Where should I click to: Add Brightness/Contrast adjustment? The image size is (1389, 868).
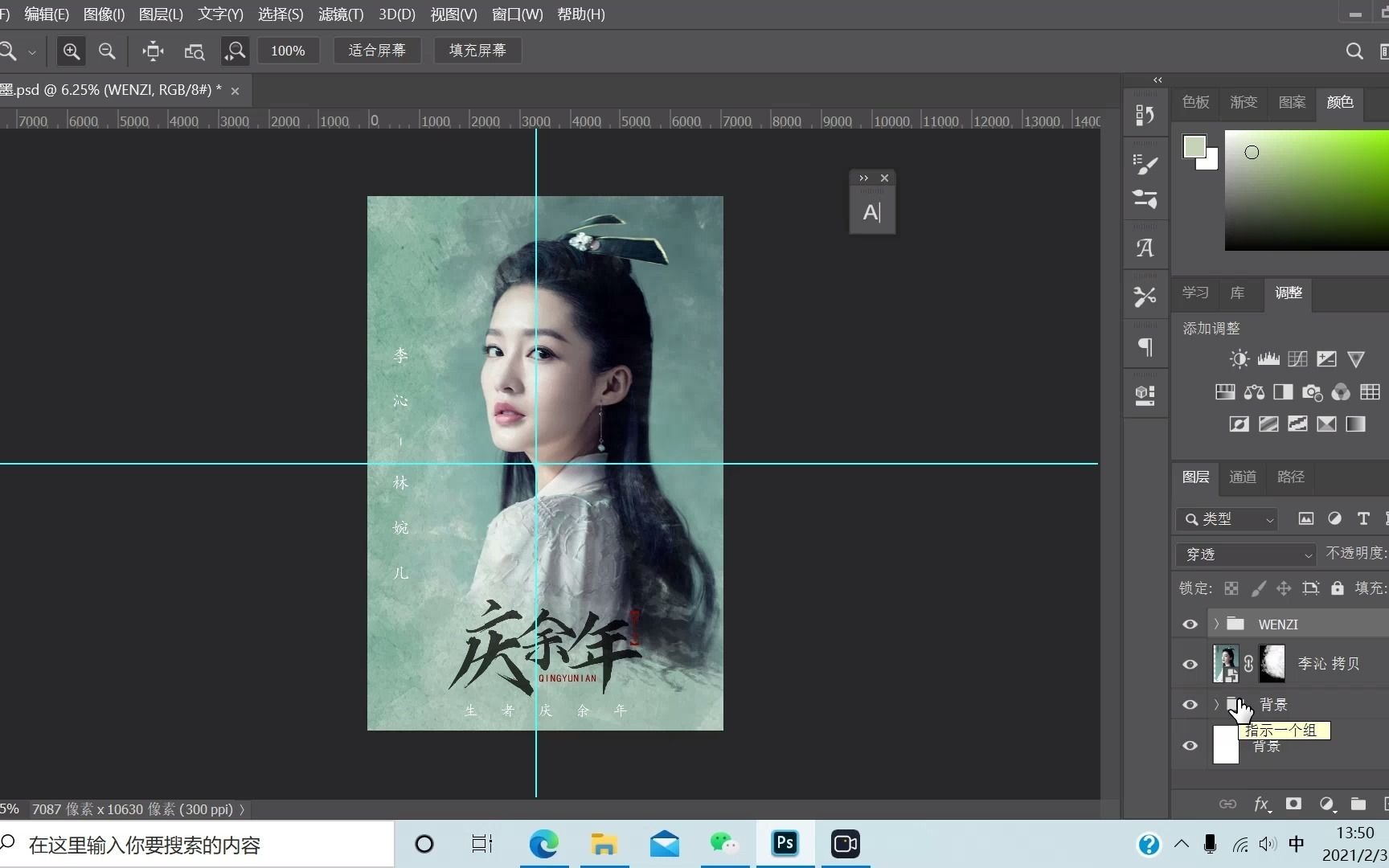(1239, 358)
